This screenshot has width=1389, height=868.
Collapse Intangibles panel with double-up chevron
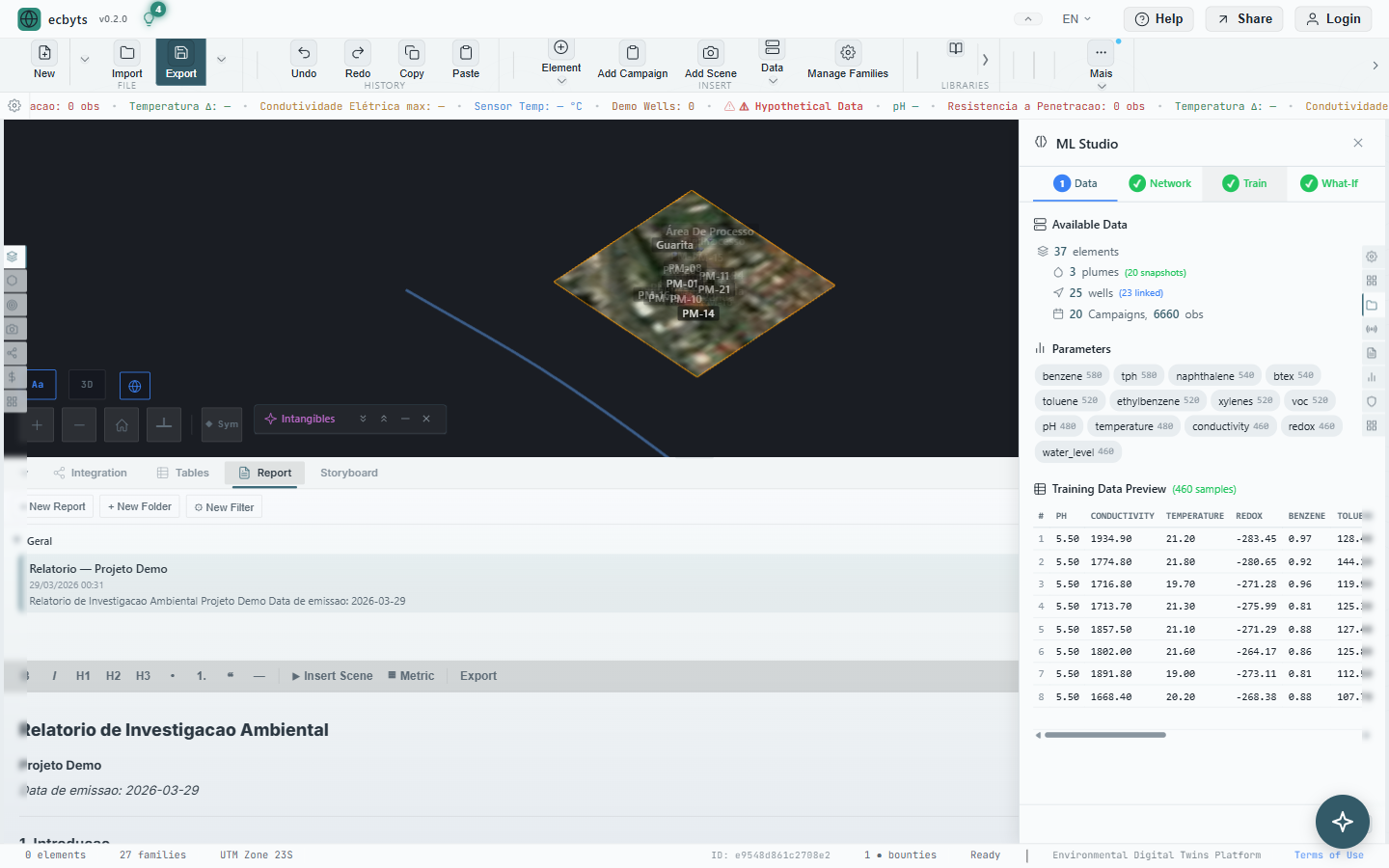coord(384,419)
